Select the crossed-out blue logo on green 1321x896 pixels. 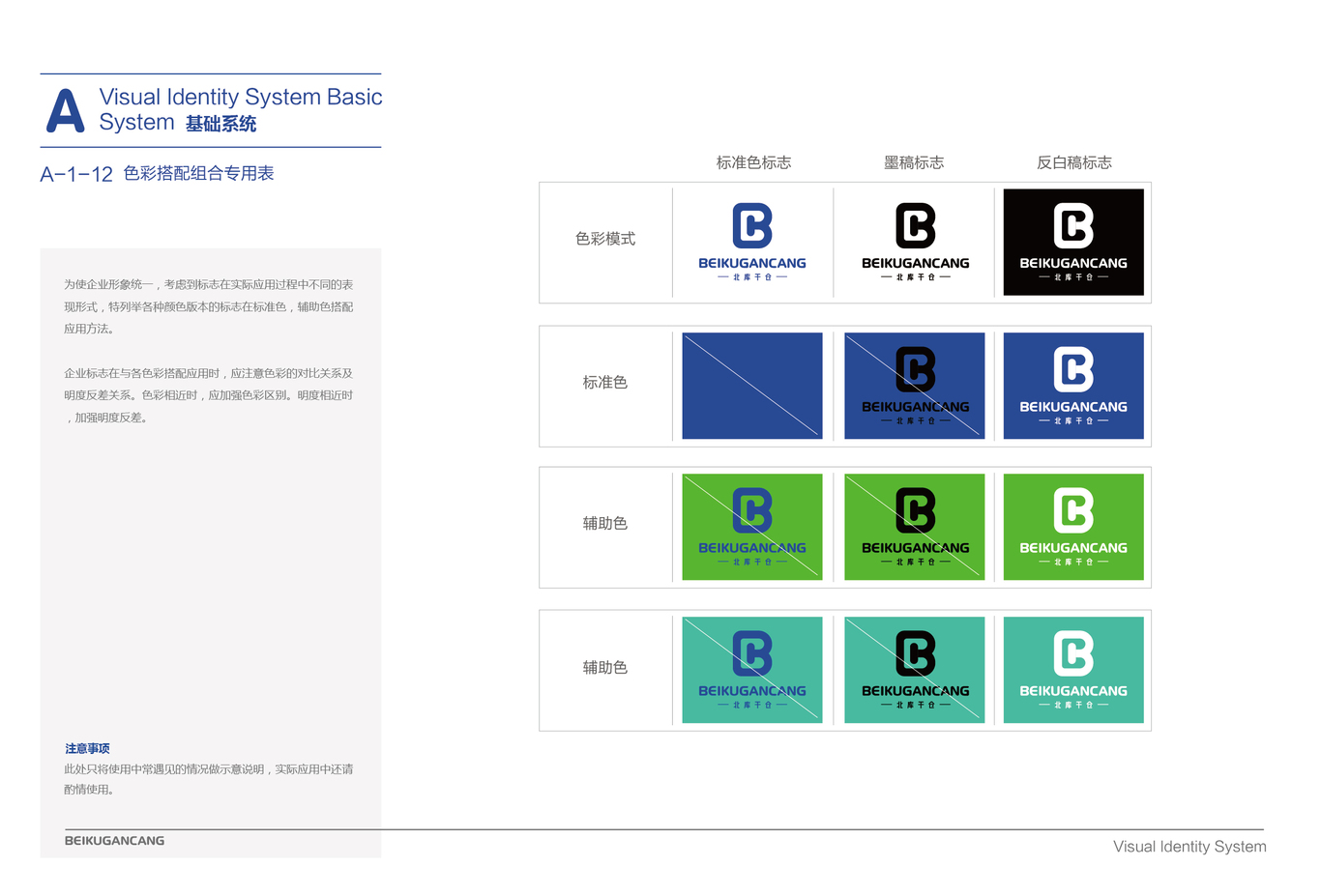point(752,527)
